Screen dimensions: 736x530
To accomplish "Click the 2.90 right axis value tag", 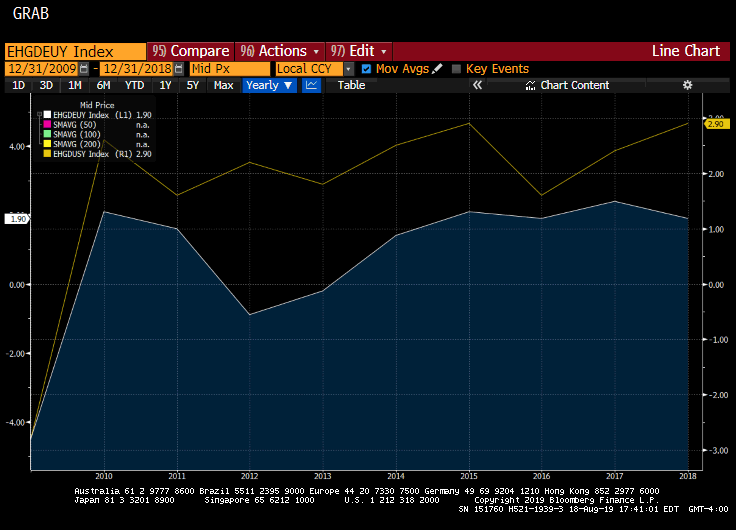I will [716, 124].
